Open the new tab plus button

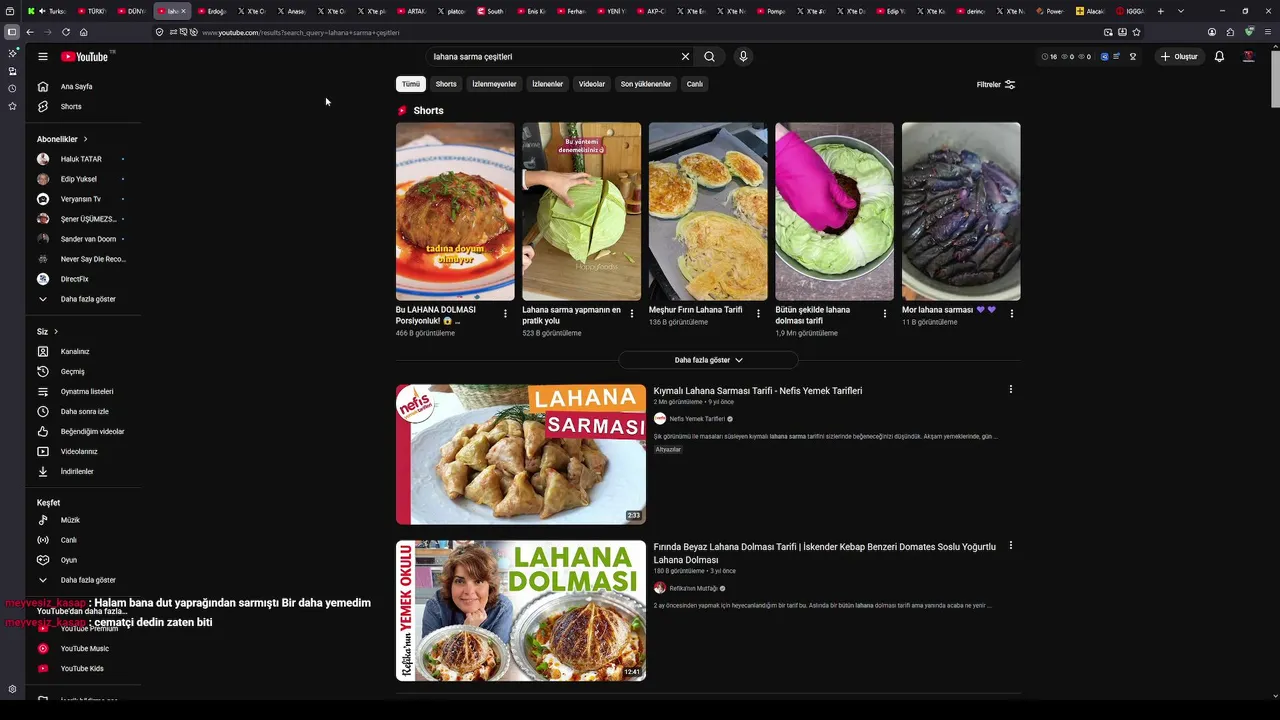click(1160, 11)
